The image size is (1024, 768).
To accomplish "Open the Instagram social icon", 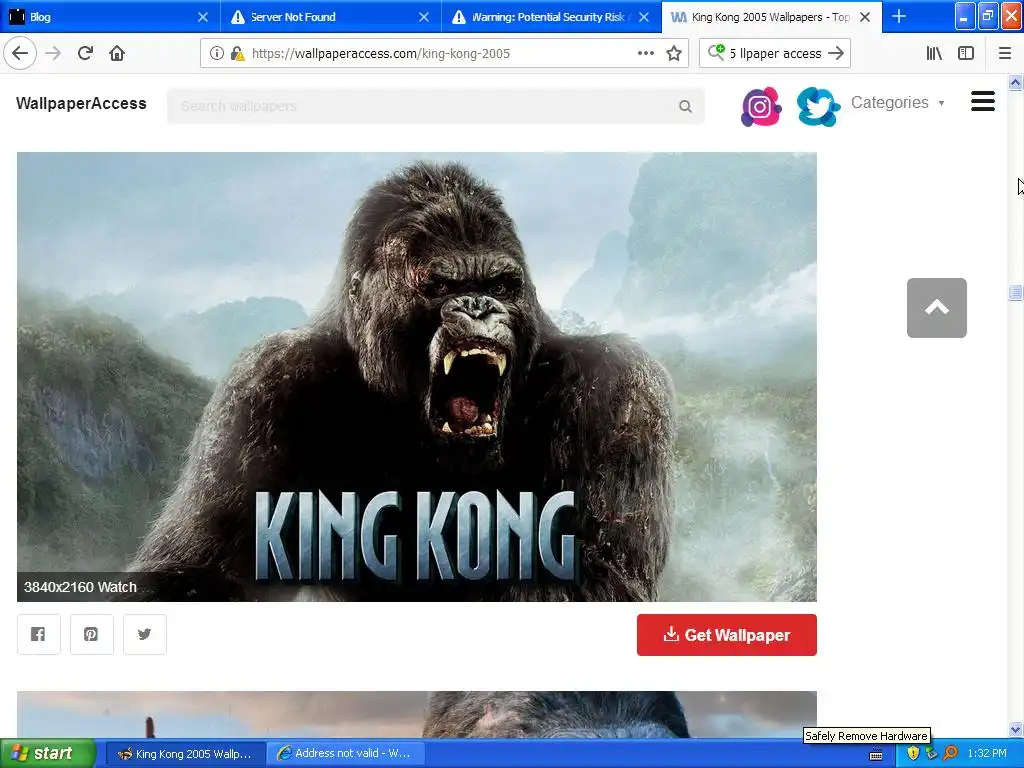I will pyautogui.click(x=761, y=106).
